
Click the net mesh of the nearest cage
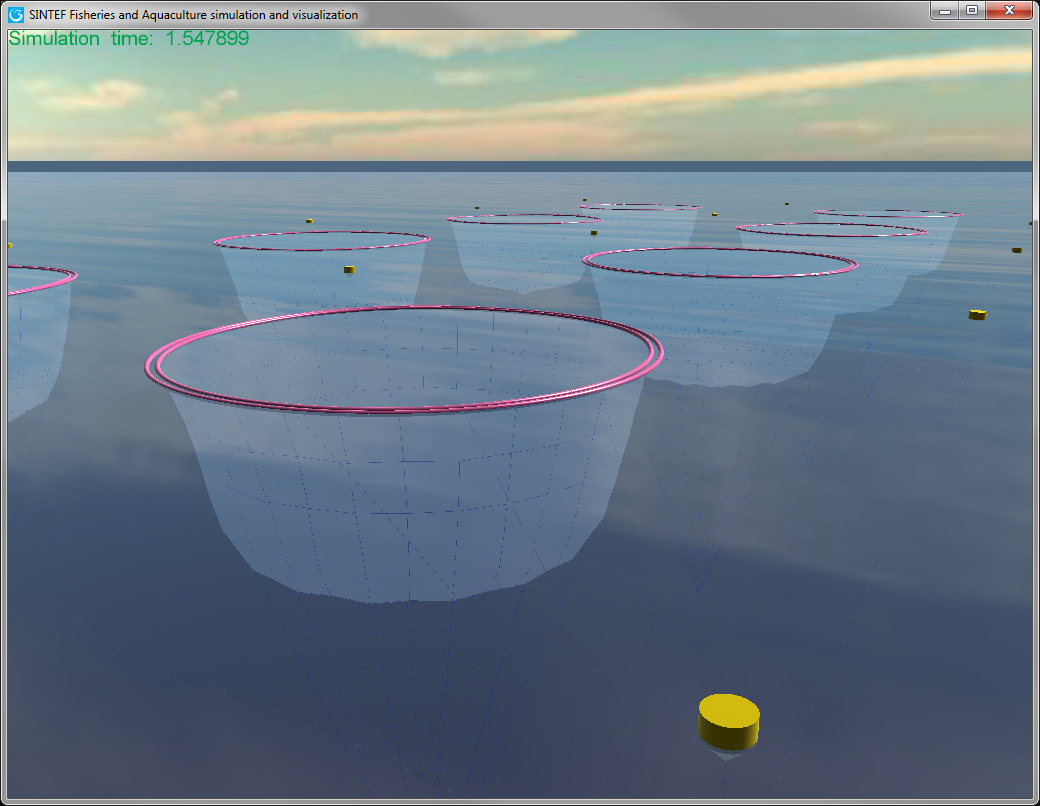coord(400,500)
